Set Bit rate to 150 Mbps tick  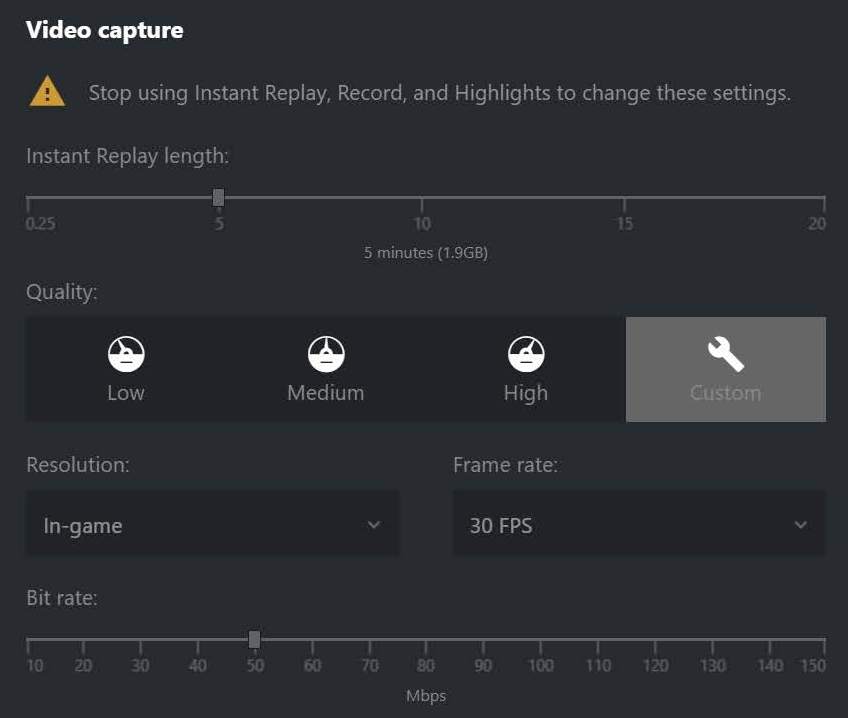[x=825, y=640]
